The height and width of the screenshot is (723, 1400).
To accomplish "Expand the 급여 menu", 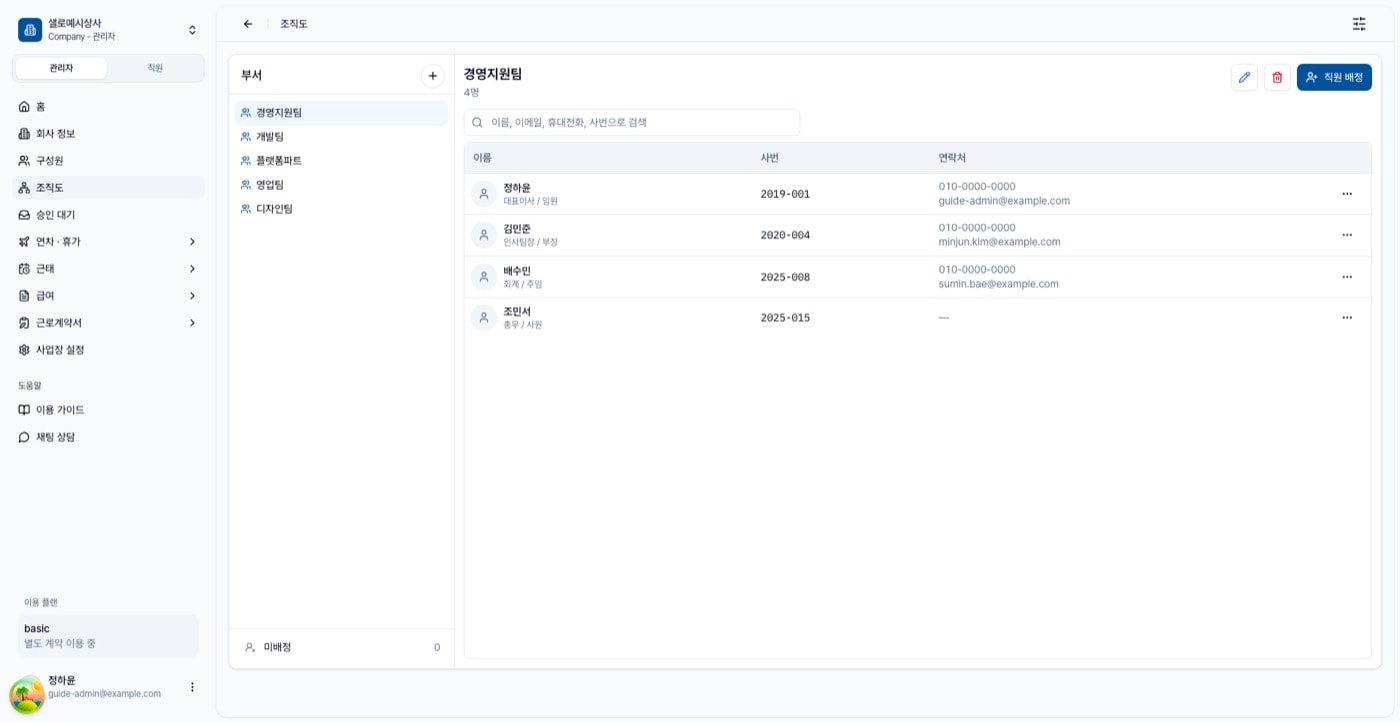I will pyautogui.click(x=108, y=296).
